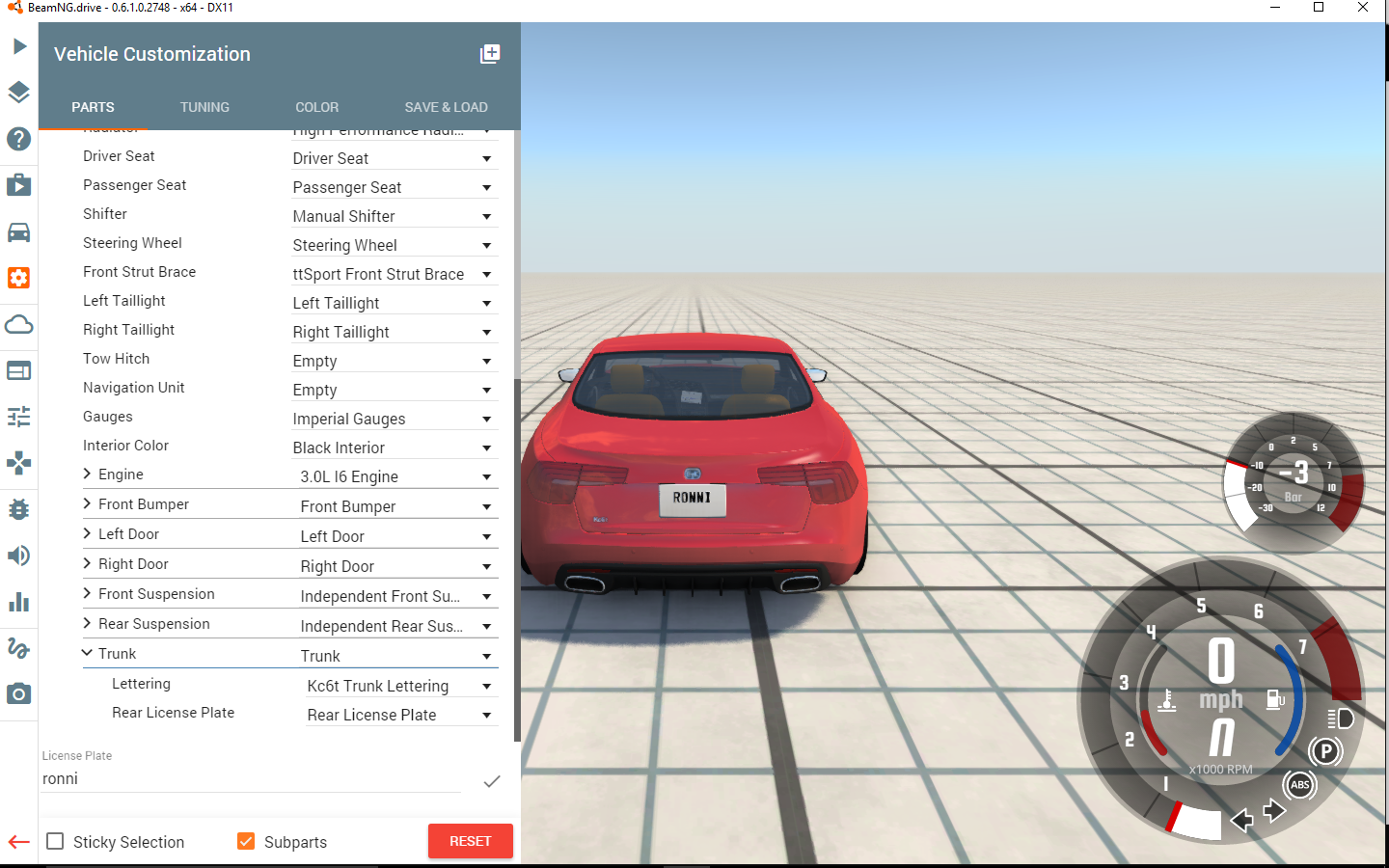Enable the Sticky Selection checkbox
Viewport: 1389px width, 868px height.
[56, 841]
